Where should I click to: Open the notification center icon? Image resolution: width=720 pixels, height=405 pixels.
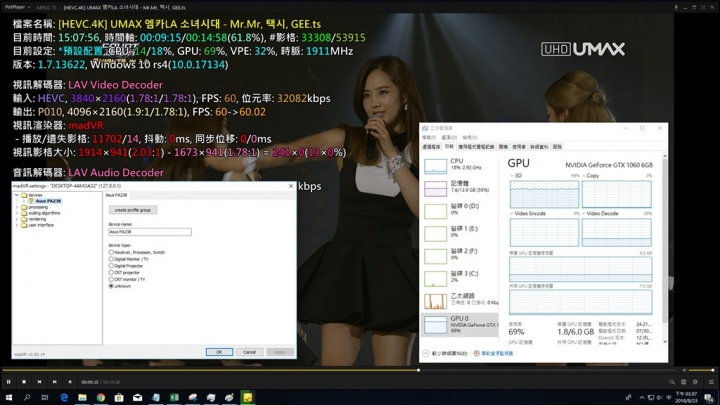pyautogui.click(x=709, y=398)
